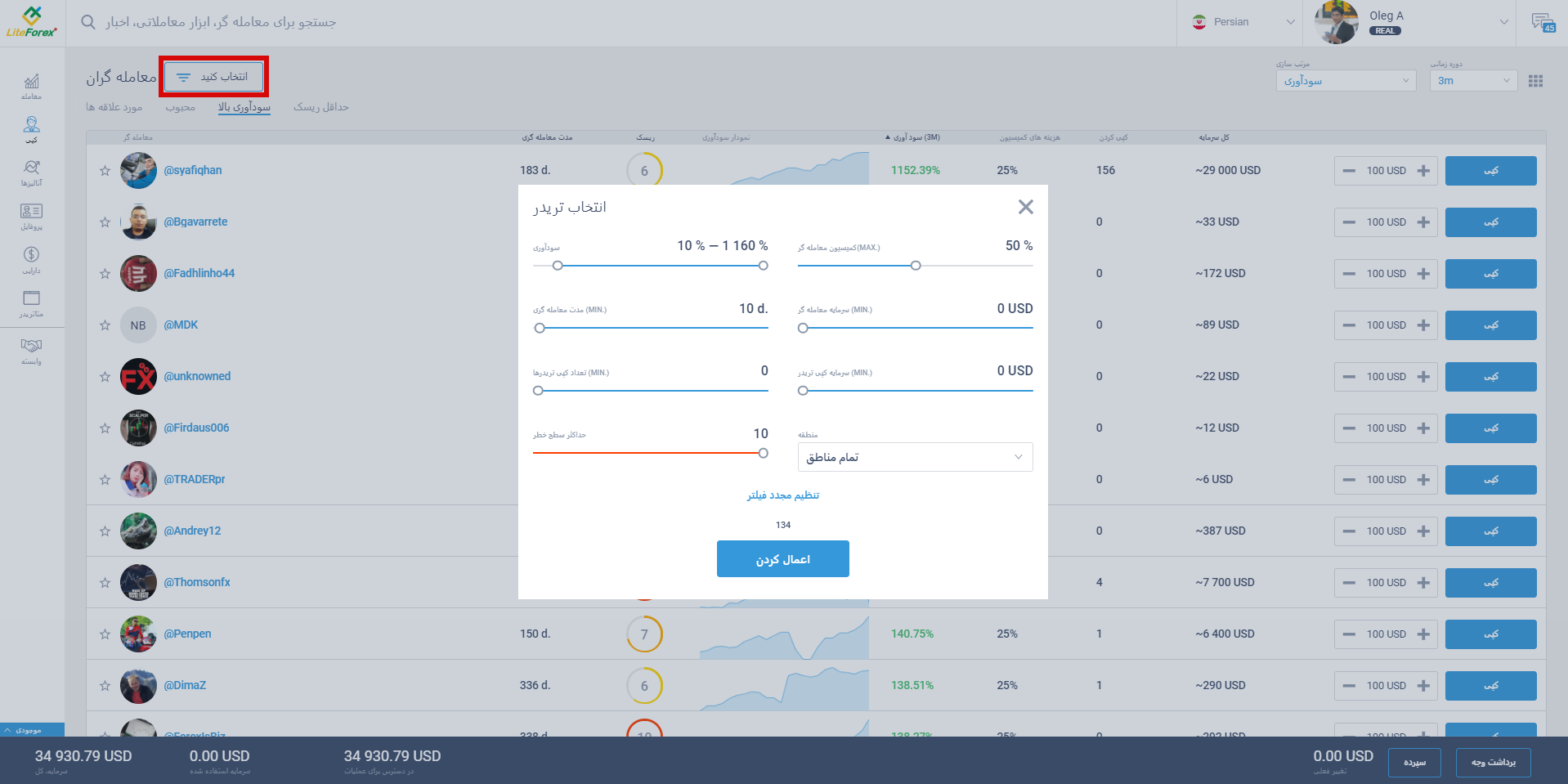
Task: Increase copy amount for @Bgavarrete with plus
Action: 1423,222
